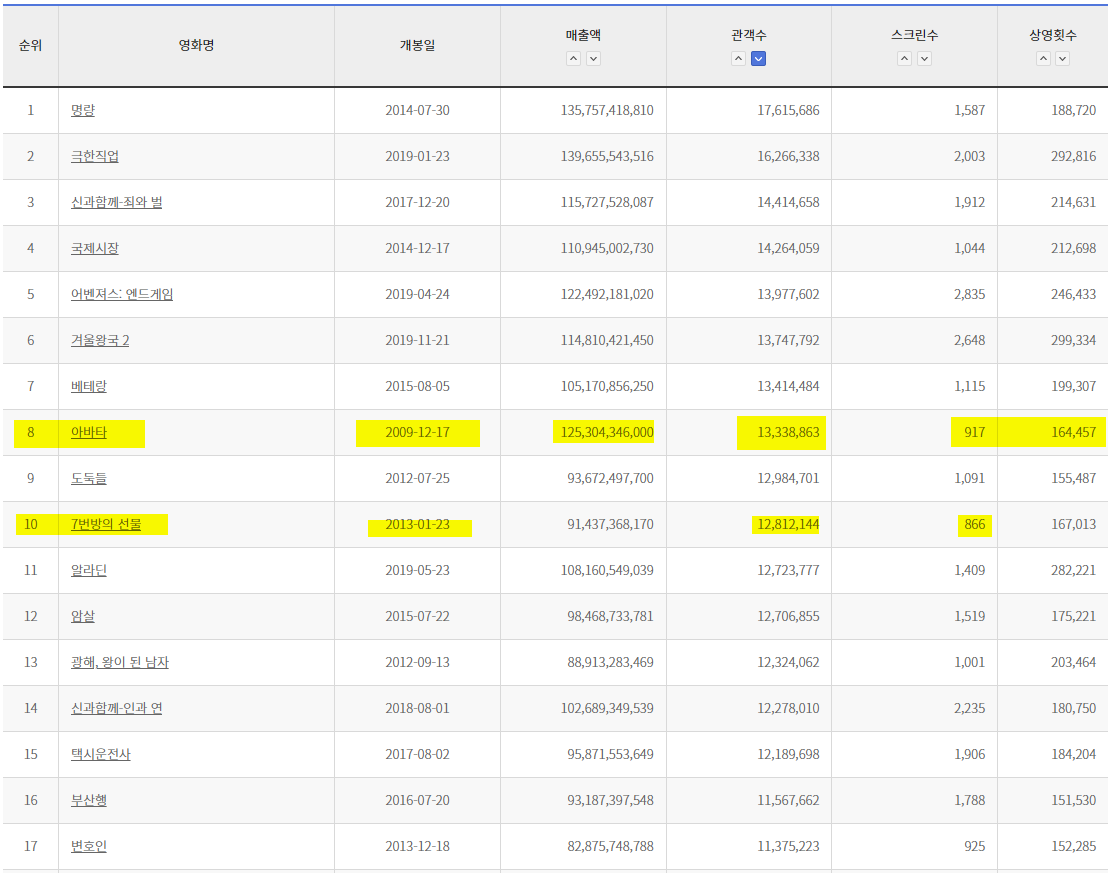Open the movie link 어벤져스: 엔드게임

tap(122, 294)
